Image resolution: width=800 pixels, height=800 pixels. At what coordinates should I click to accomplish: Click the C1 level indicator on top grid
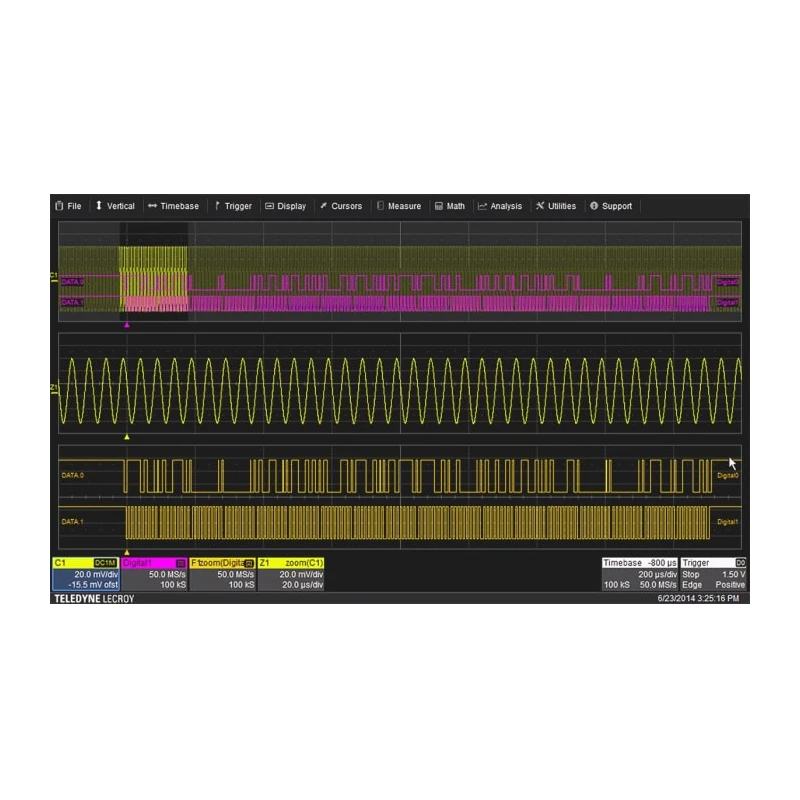[54, 276]
